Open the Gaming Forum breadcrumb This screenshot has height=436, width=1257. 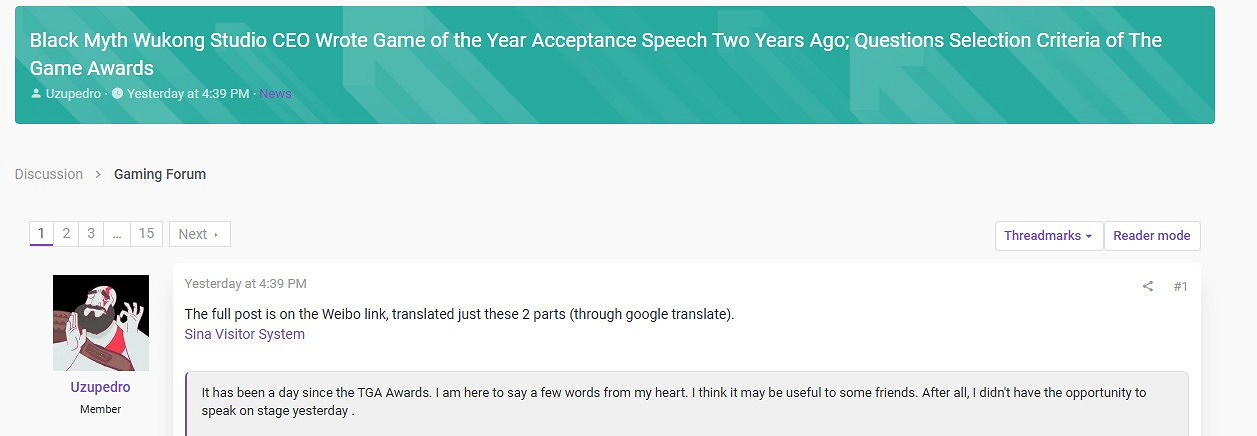[x=160, y=174]
